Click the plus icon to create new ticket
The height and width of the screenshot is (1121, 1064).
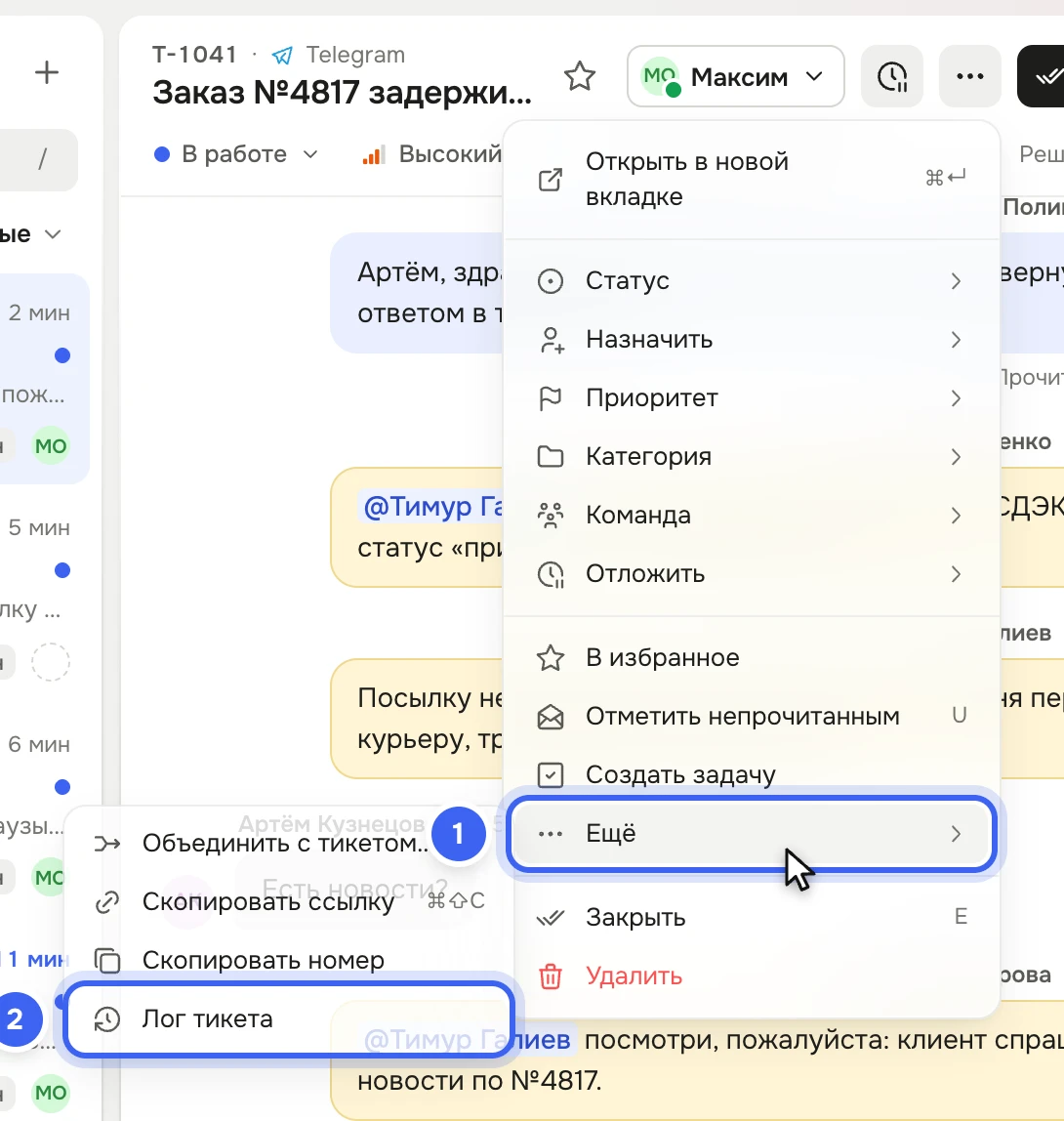tap(47, 72)
